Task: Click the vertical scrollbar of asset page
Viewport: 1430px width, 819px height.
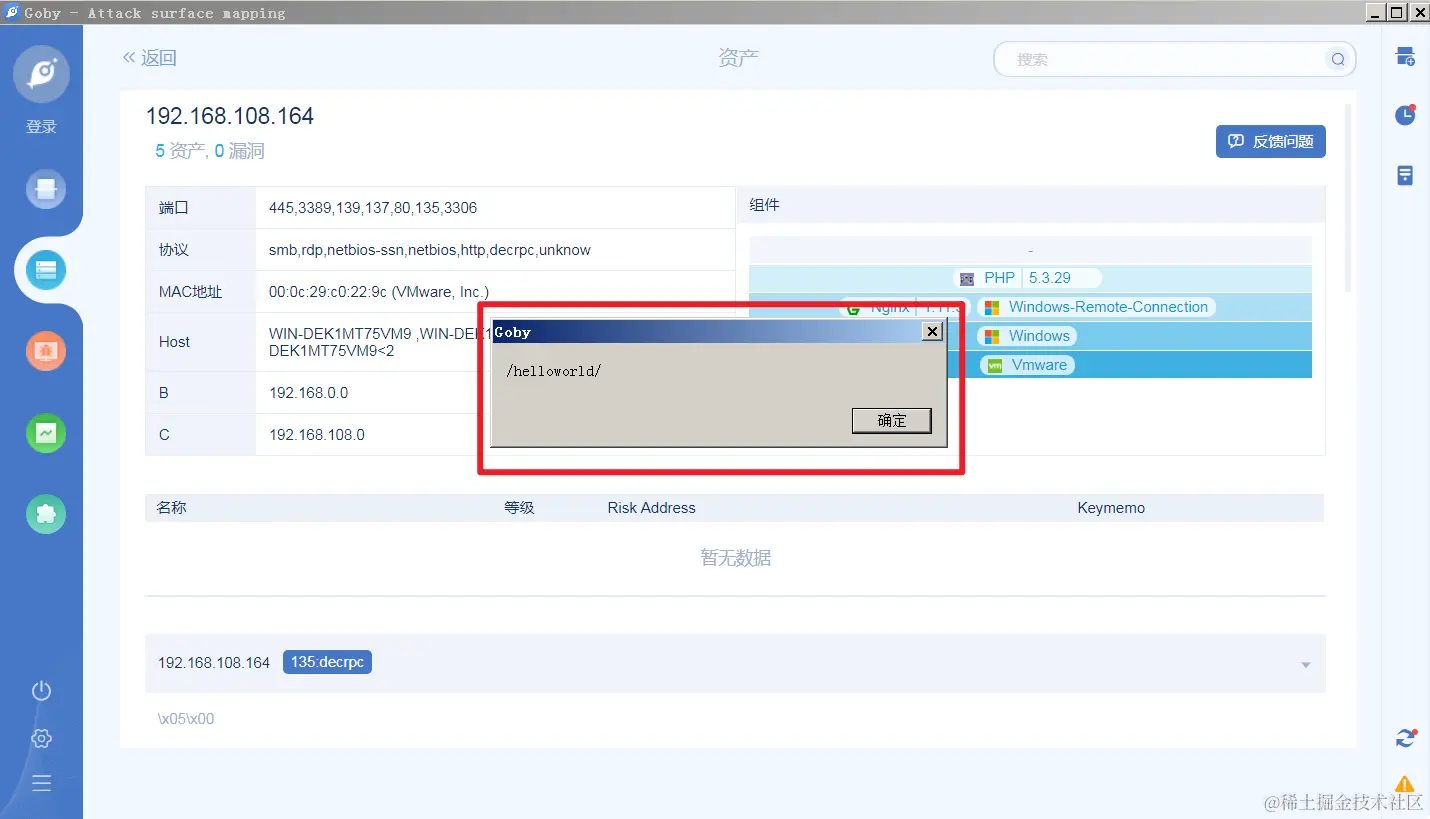Action: pos(1349,197)
